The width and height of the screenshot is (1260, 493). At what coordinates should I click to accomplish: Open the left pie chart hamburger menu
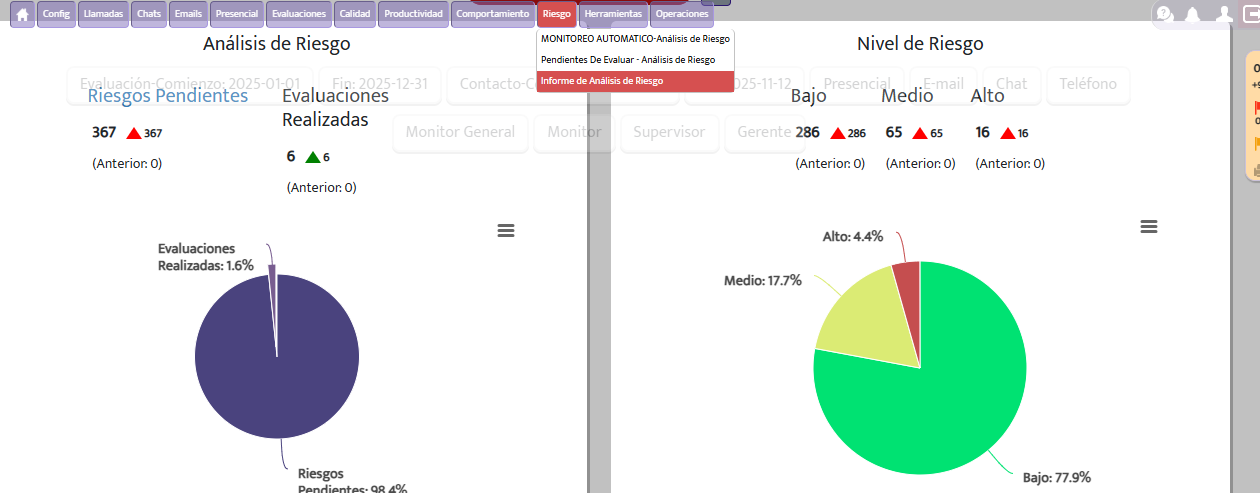506,230
